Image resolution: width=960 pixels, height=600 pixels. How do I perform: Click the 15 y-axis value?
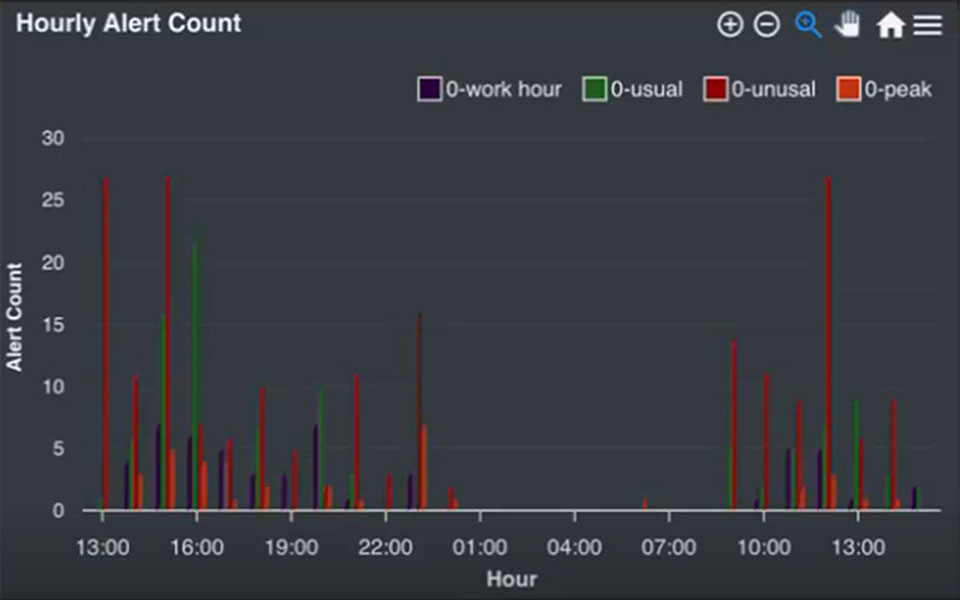[53, 324]
